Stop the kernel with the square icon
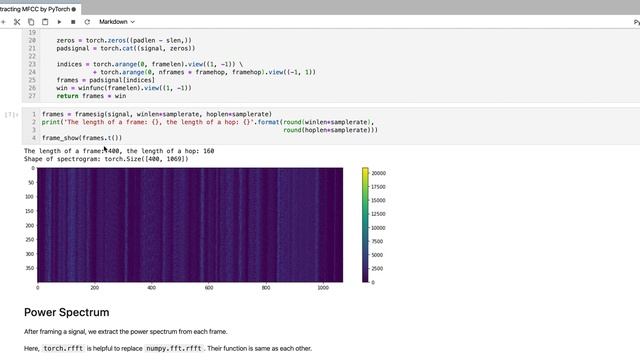This screenshot has width=640, height=360. (x=73, y=22)
